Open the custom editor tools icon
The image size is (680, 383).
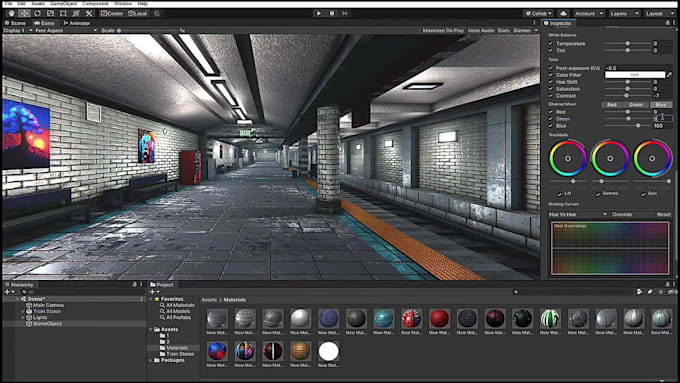pos(89,13)
